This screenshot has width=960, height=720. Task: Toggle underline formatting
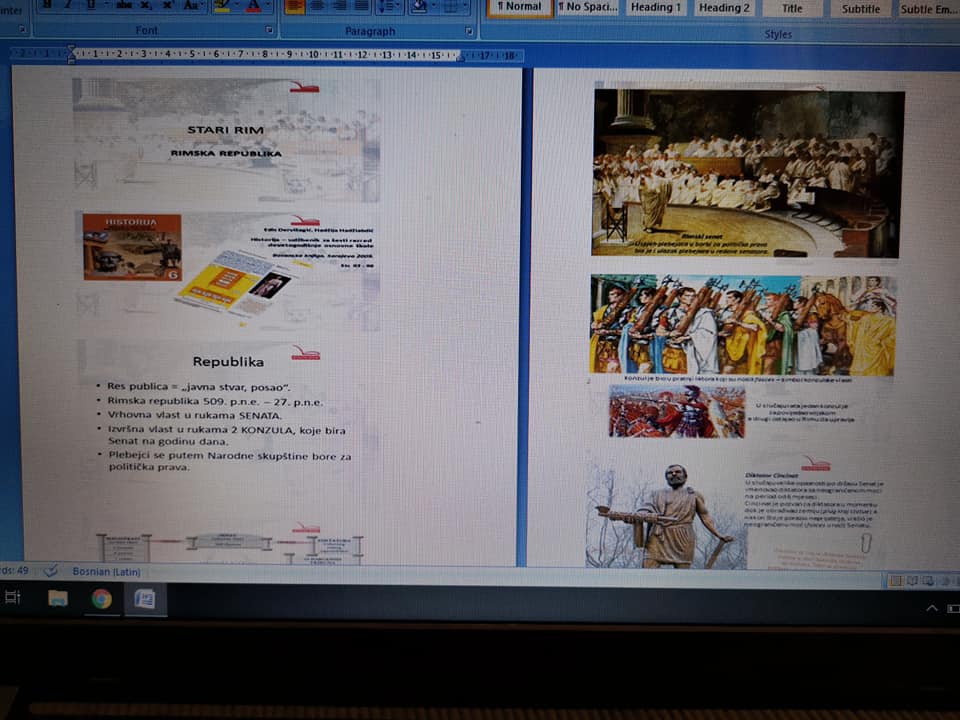91,5
